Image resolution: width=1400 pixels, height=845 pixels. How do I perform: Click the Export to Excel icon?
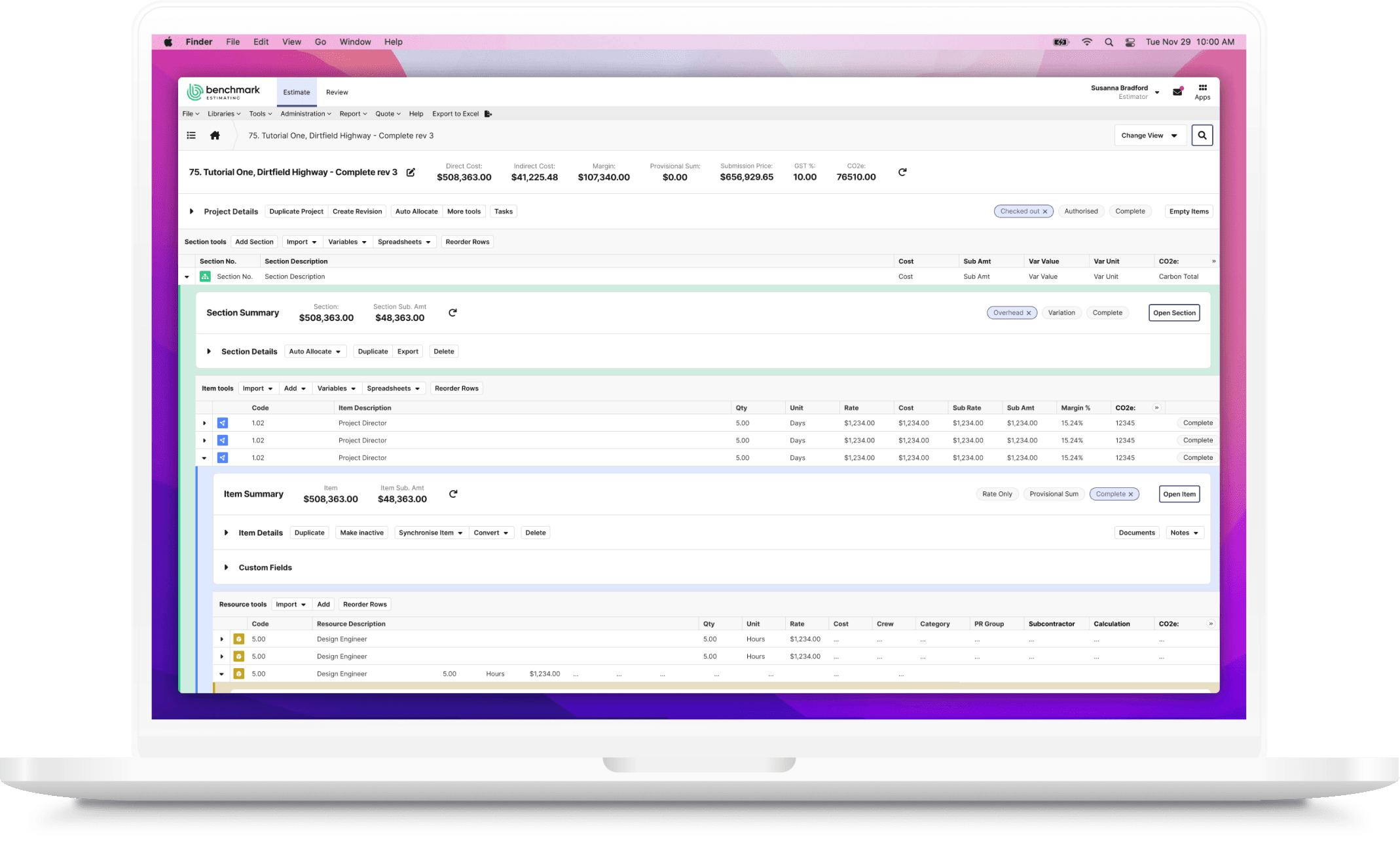point(488,114)
